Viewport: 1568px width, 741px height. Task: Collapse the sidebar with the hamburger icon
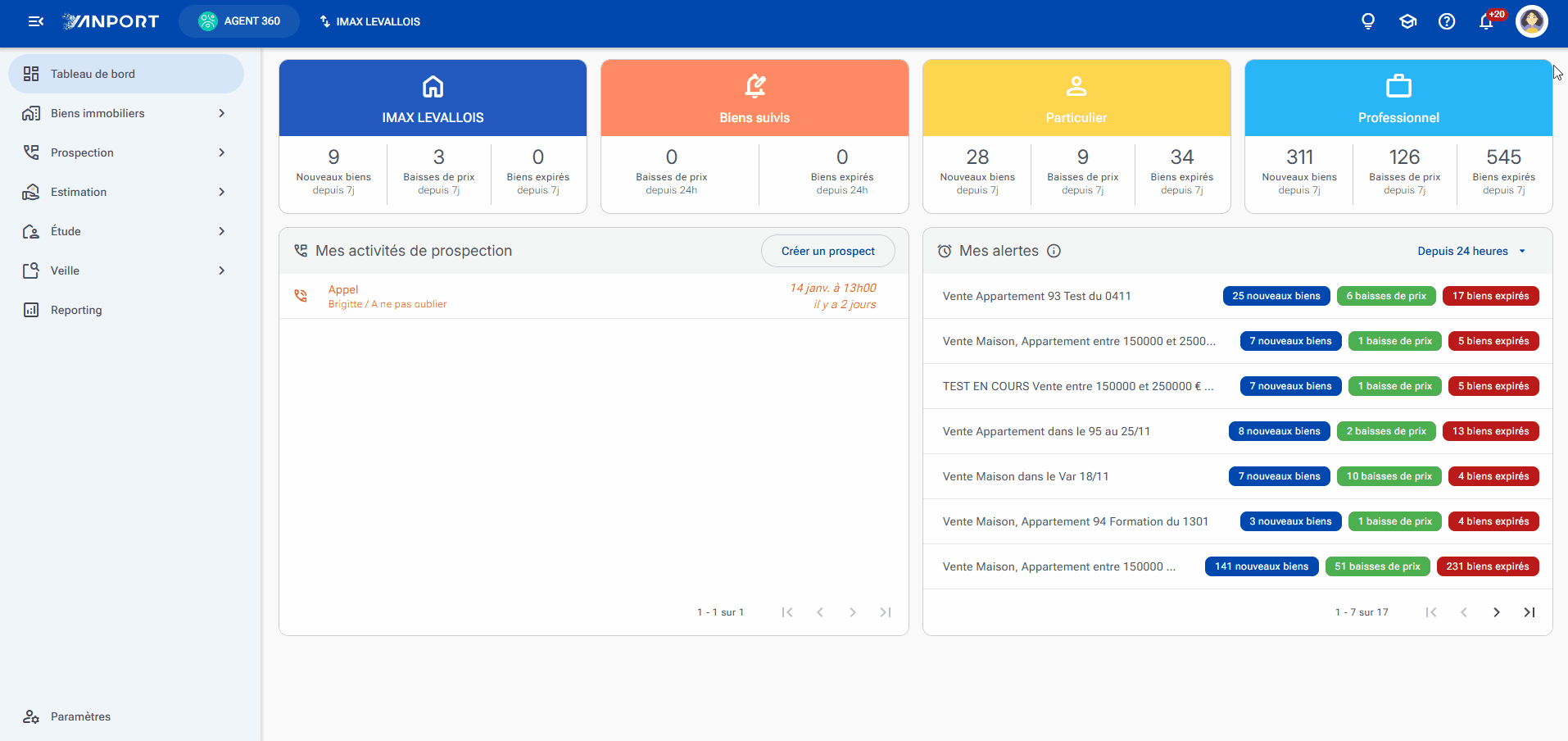click(x=35, y=21)
